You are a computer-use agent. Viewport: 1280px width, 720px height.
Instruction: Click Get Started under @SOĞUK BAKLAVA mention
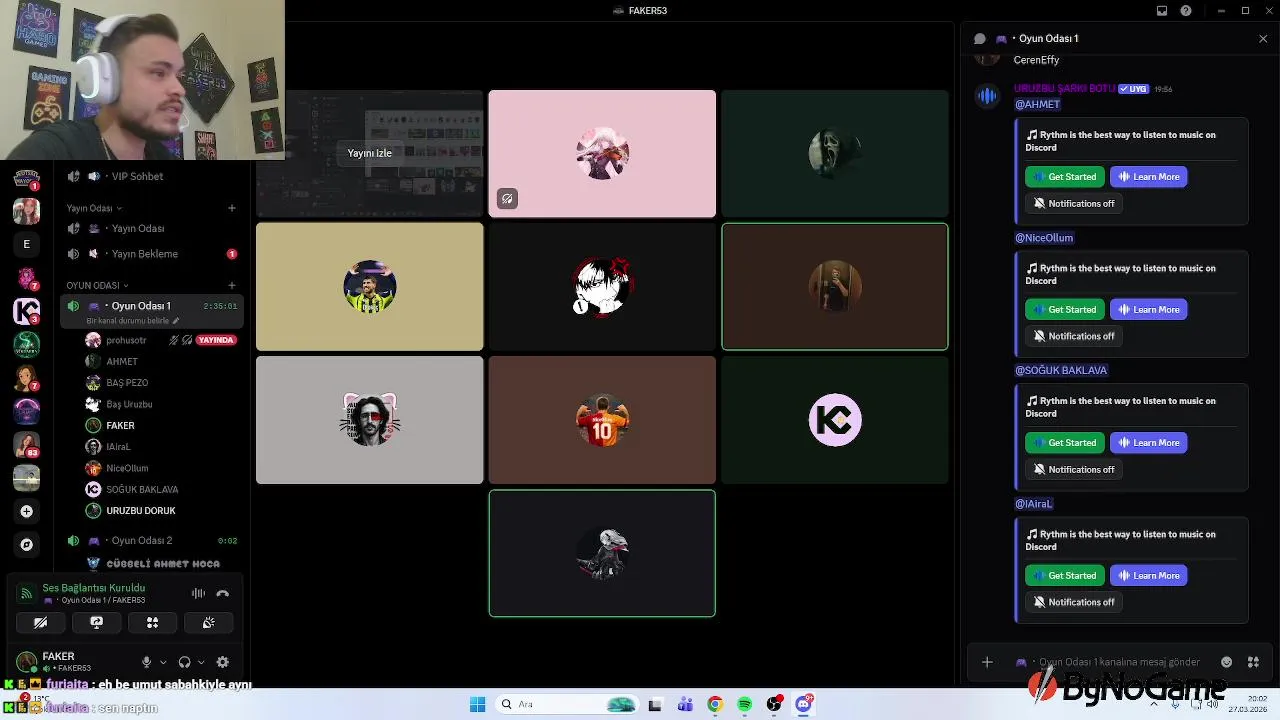coord(1065,443)
